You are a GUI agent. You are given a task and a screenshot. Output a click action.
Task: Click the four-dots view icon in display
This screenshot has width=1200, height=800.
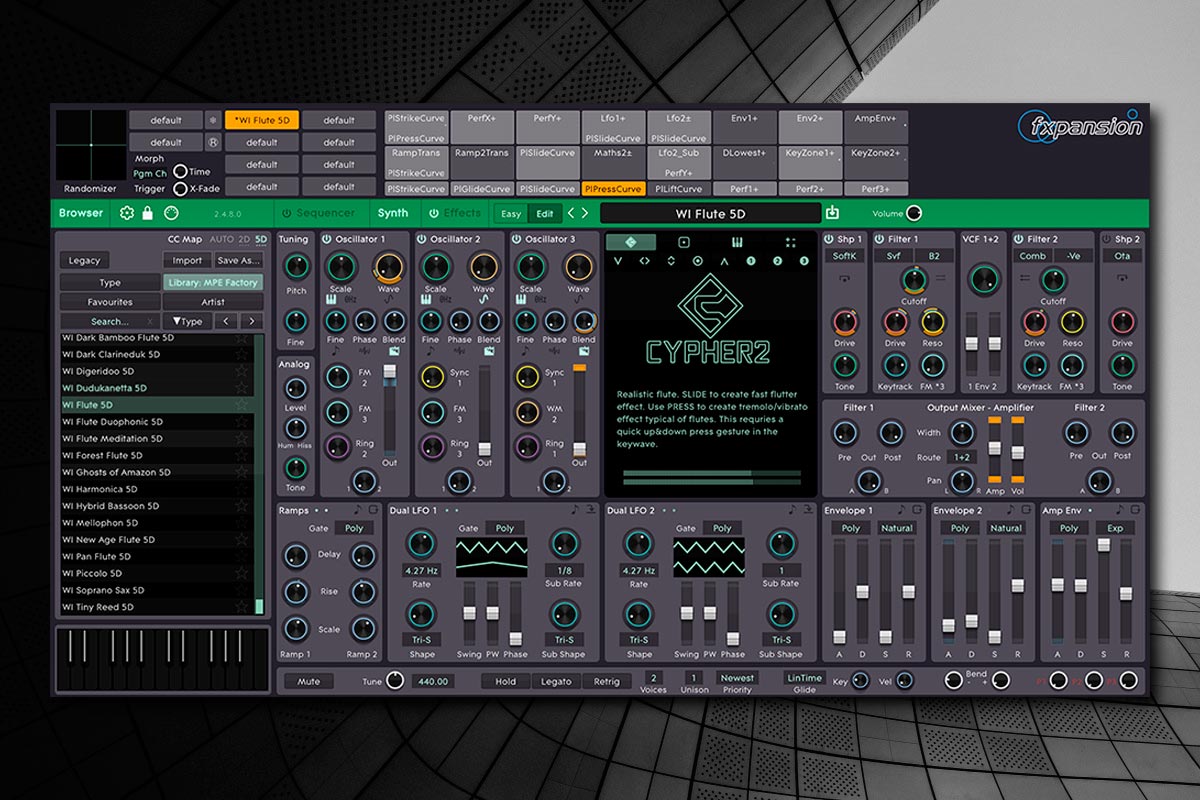[x=791, y=242]
